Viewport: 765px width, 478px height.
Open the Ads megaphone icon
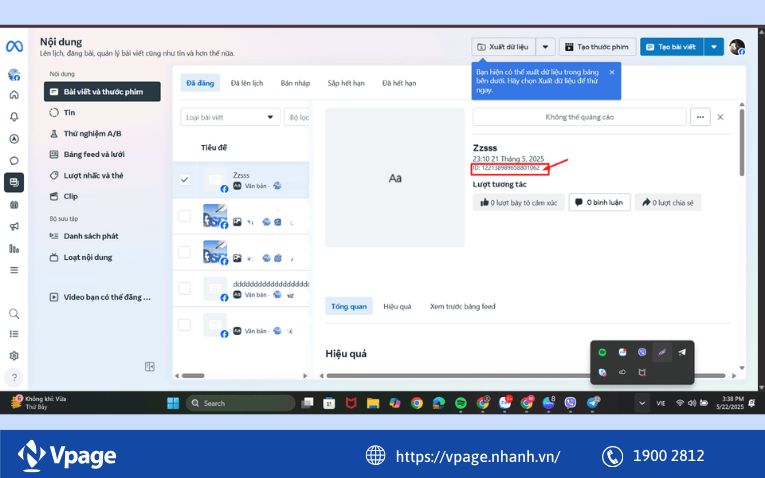click(x=14, y=226)
